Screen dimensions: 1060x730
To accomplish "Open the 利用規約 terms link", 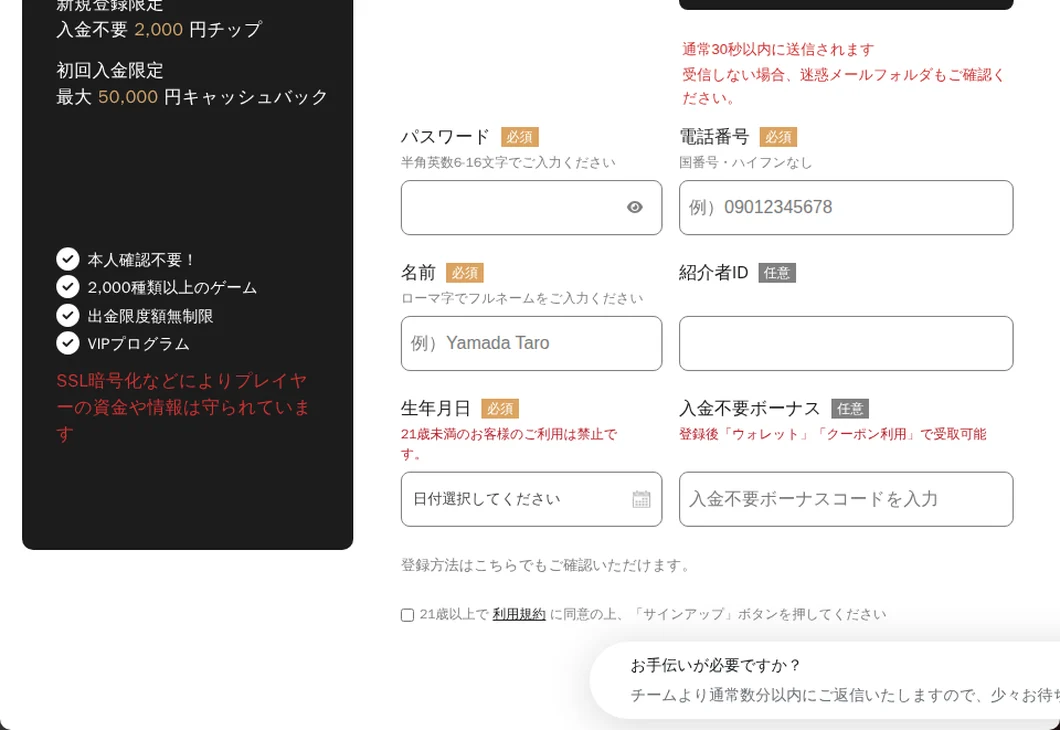I will 519,614.
